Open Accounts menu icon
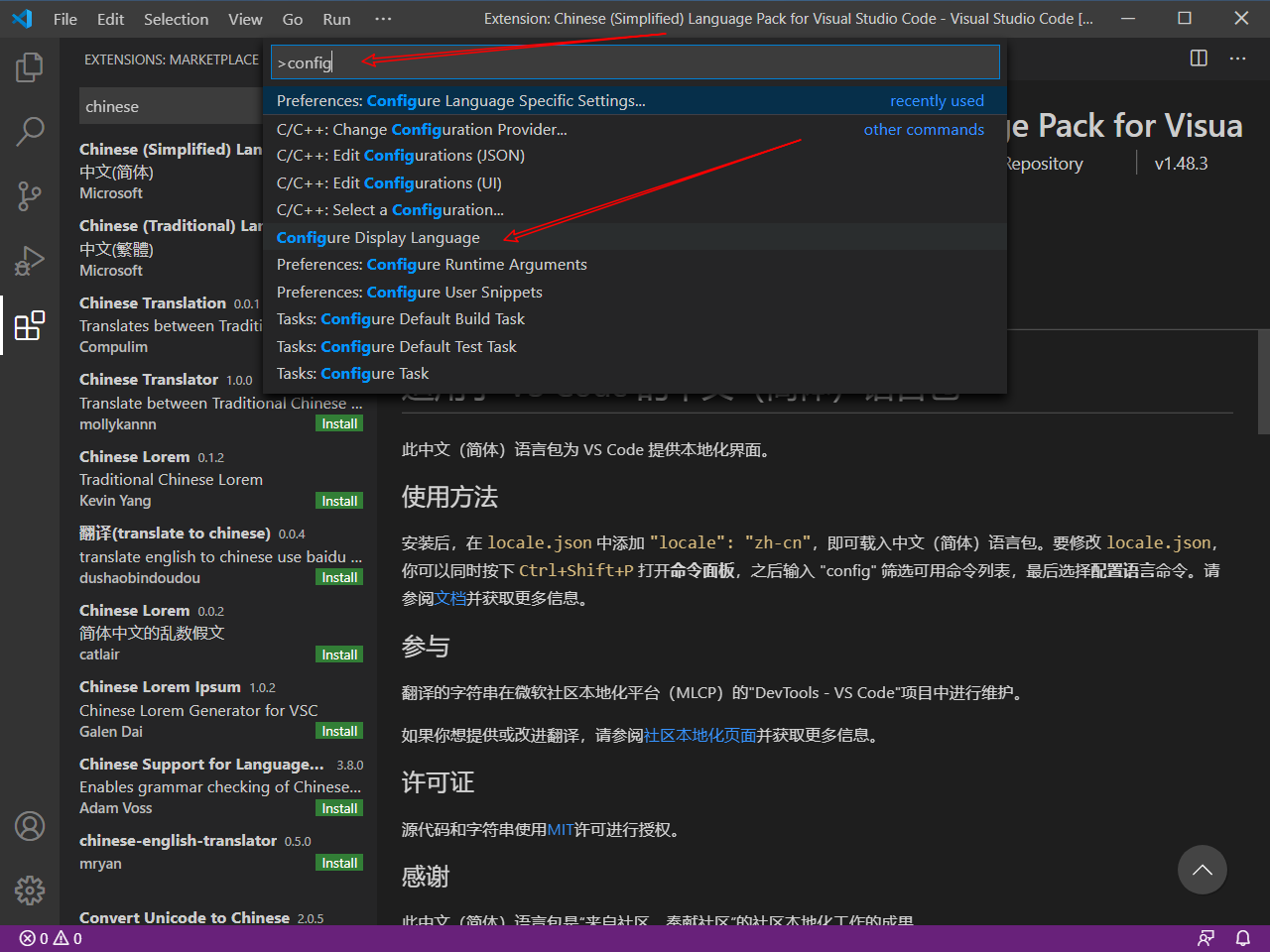Screen dimensions: 1270x952 (30, 826)
